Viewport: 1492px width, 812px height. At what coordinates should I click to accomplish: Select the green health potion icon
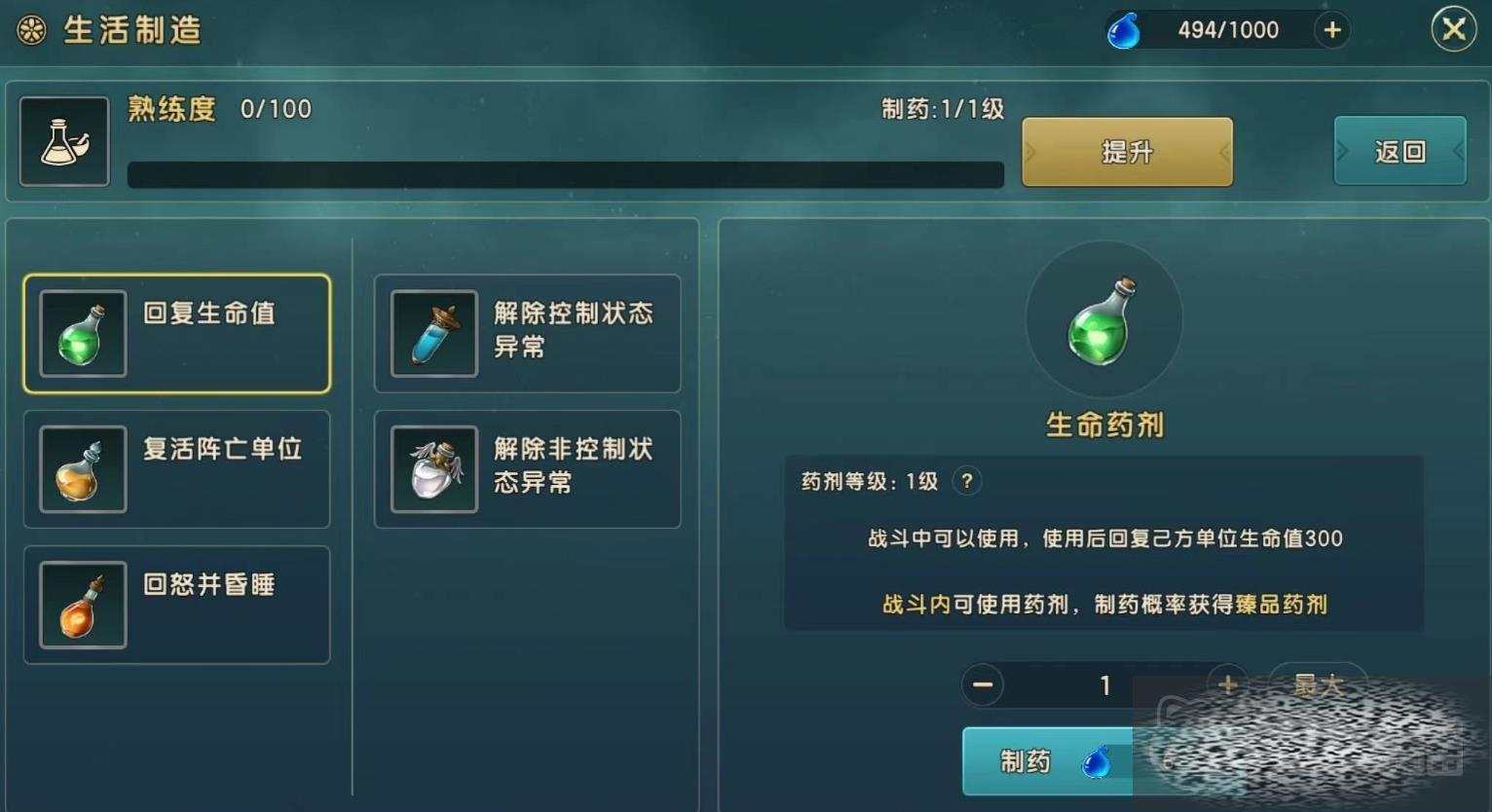pos(83,333)
